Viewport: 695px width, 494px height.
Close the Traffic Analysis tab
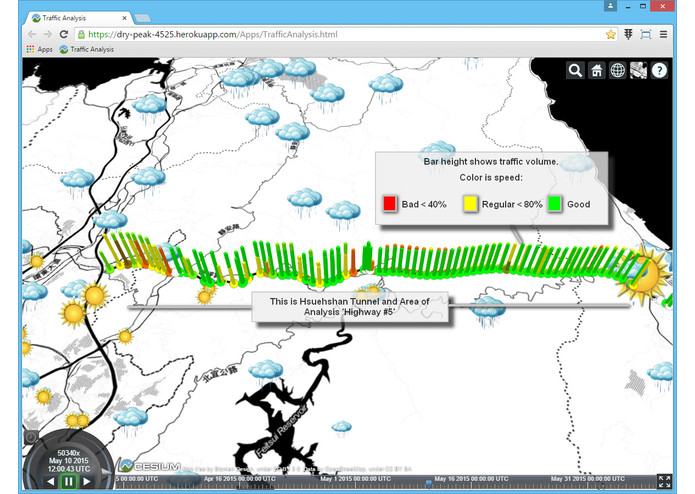(125, 18)
